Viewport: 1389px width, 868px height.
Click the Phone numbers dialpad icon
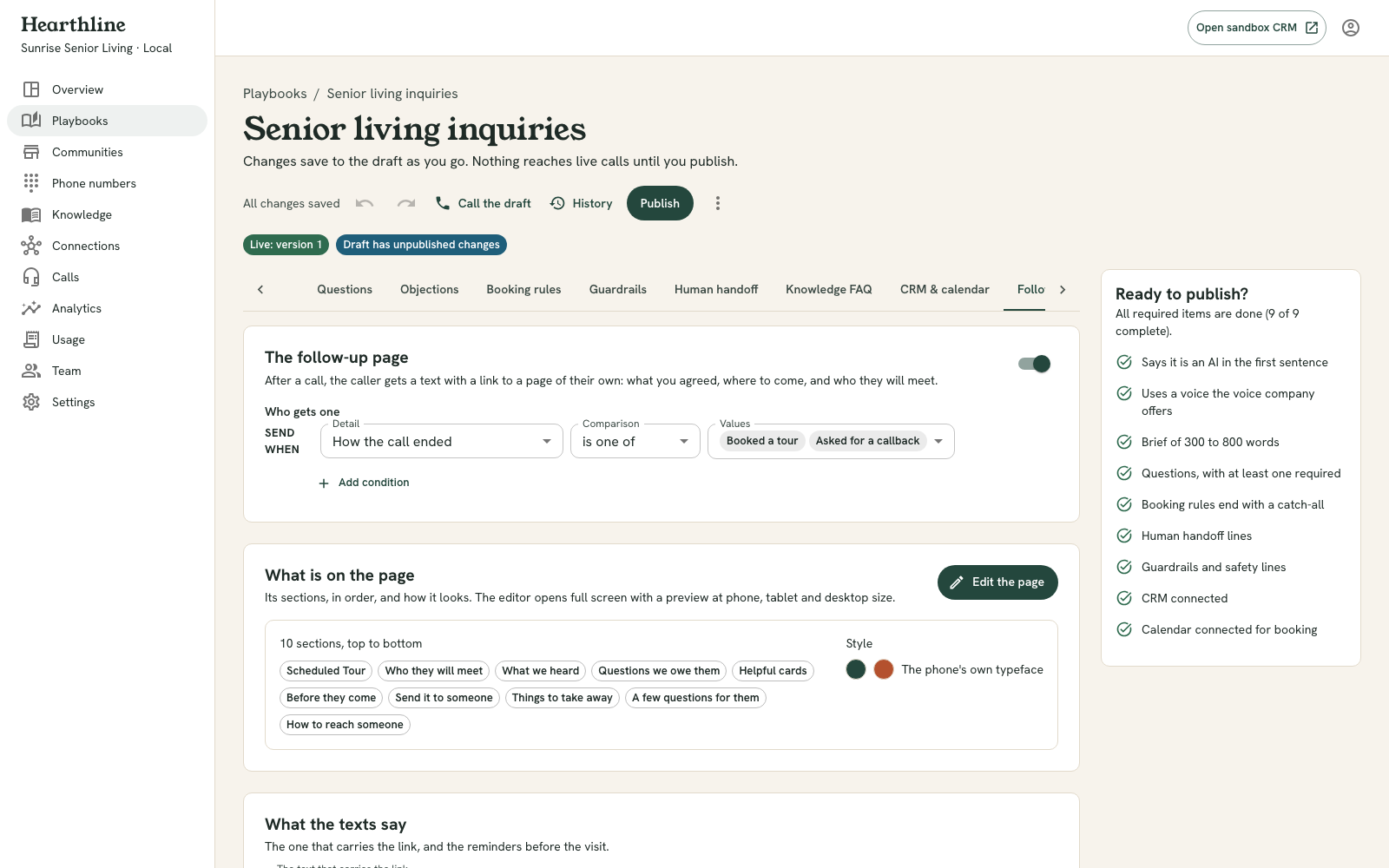(x=31, y=183)
